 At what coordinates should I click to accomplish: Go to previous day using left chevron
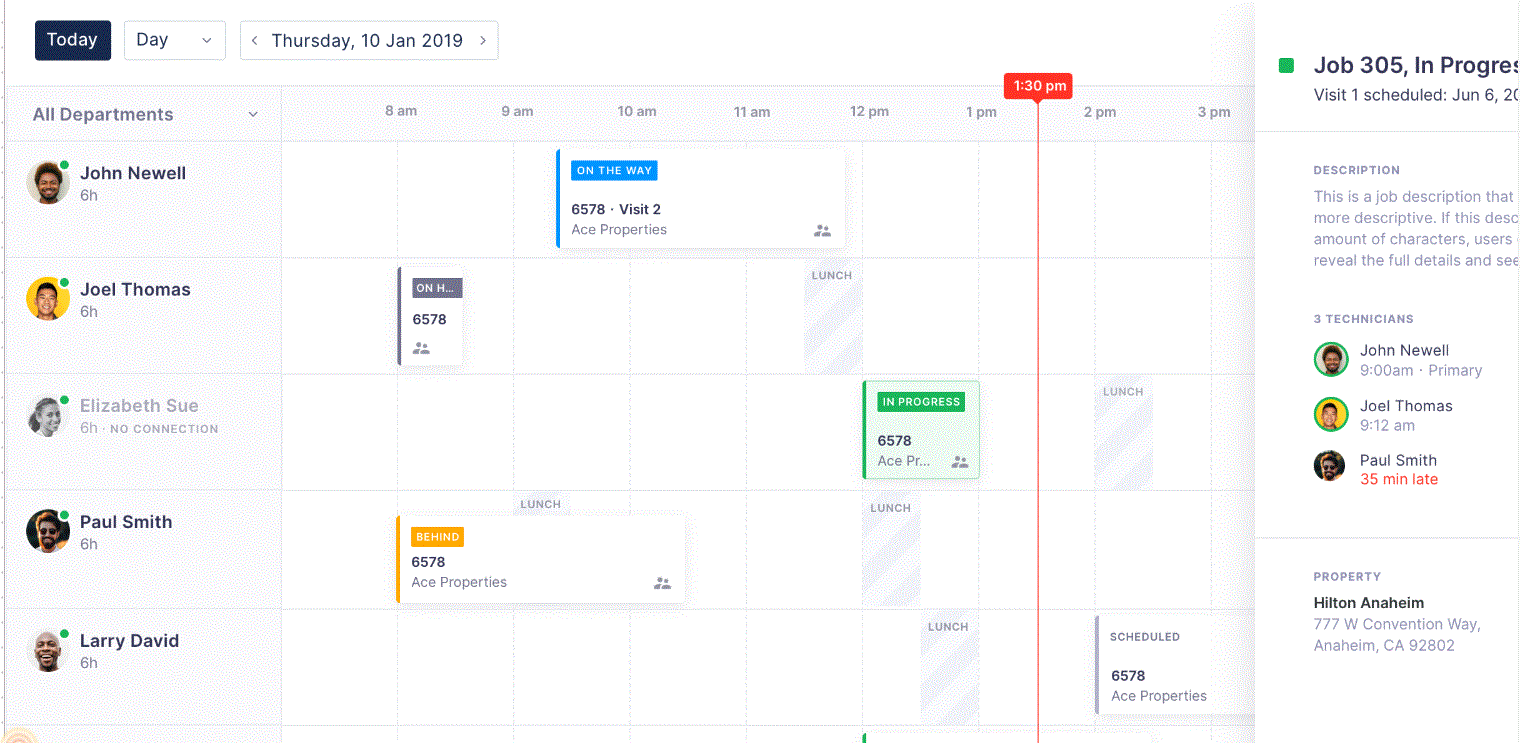(x=255, y=41)
